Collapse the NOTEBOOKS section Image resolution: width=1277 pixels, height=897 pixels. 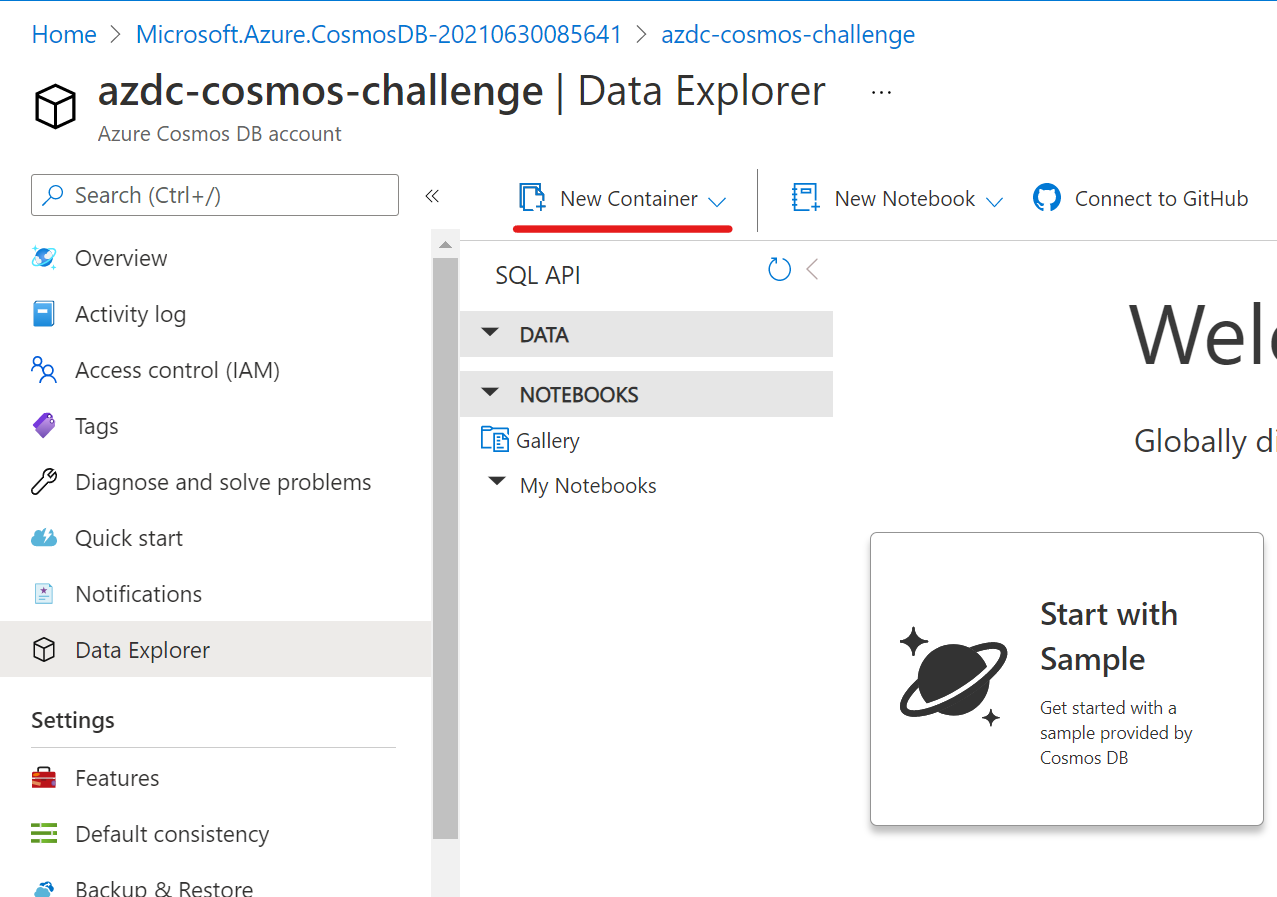coord(489,393)
